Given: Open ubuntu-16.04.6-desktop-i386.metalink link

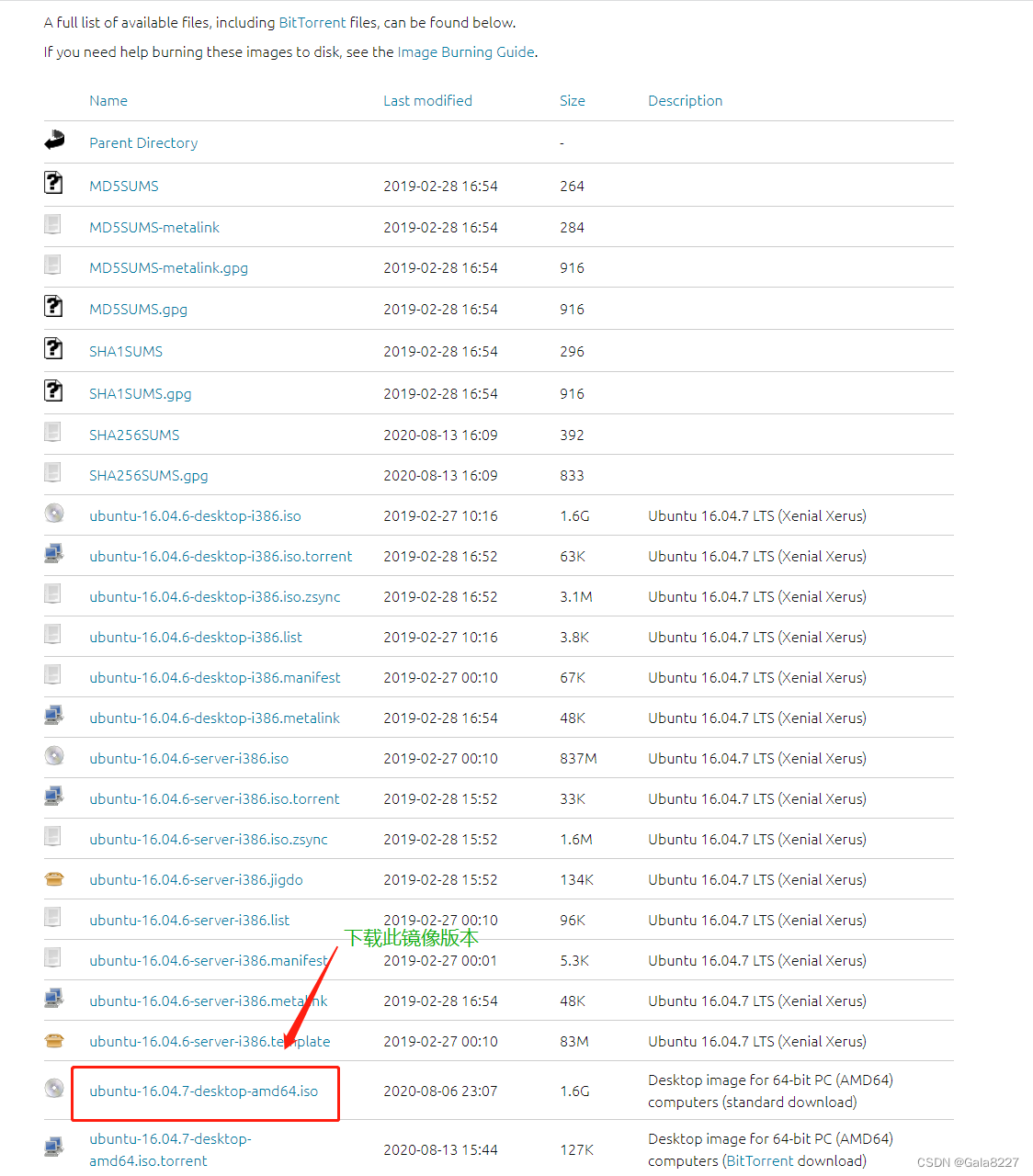Looking at the screenshot, I should point(215,718).
